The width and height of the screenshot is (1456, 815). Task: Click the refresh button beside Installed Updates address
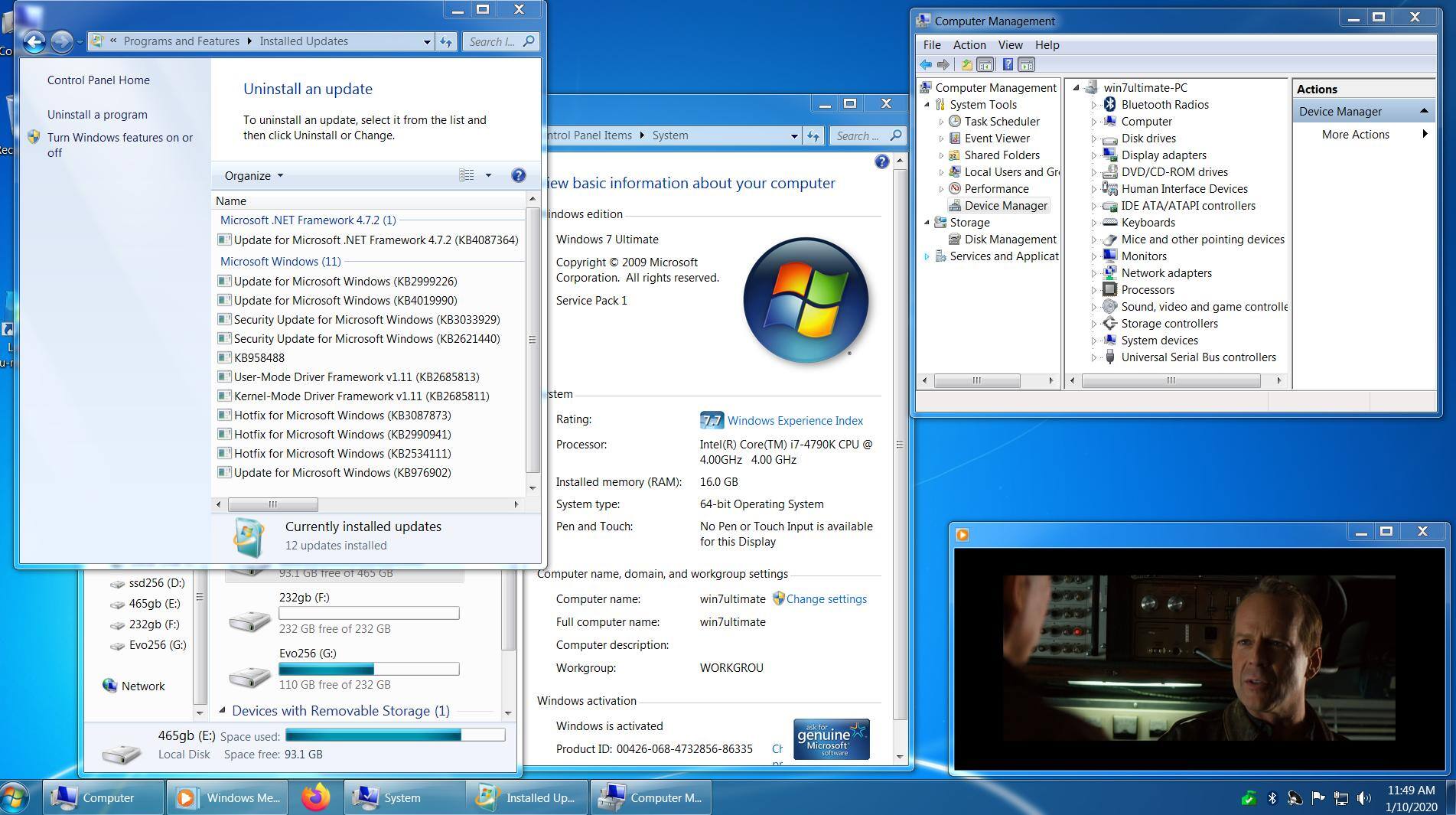[x=446, y=41]
